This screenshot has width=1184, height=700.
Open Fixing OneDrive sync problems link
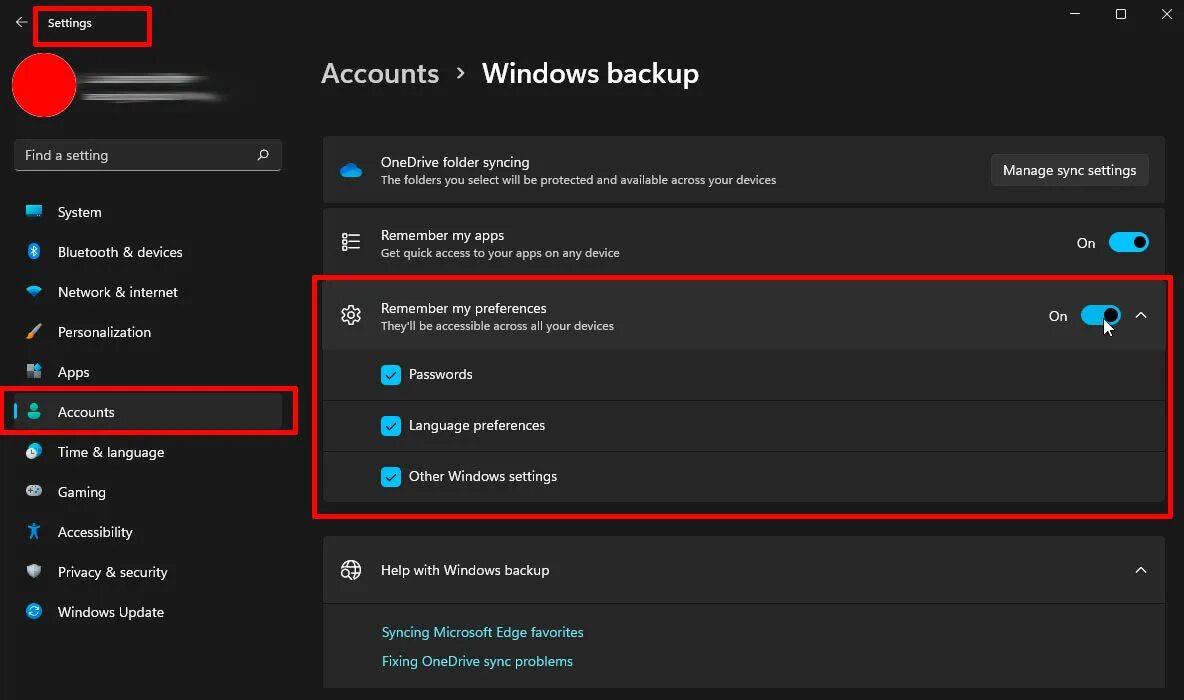477,661
